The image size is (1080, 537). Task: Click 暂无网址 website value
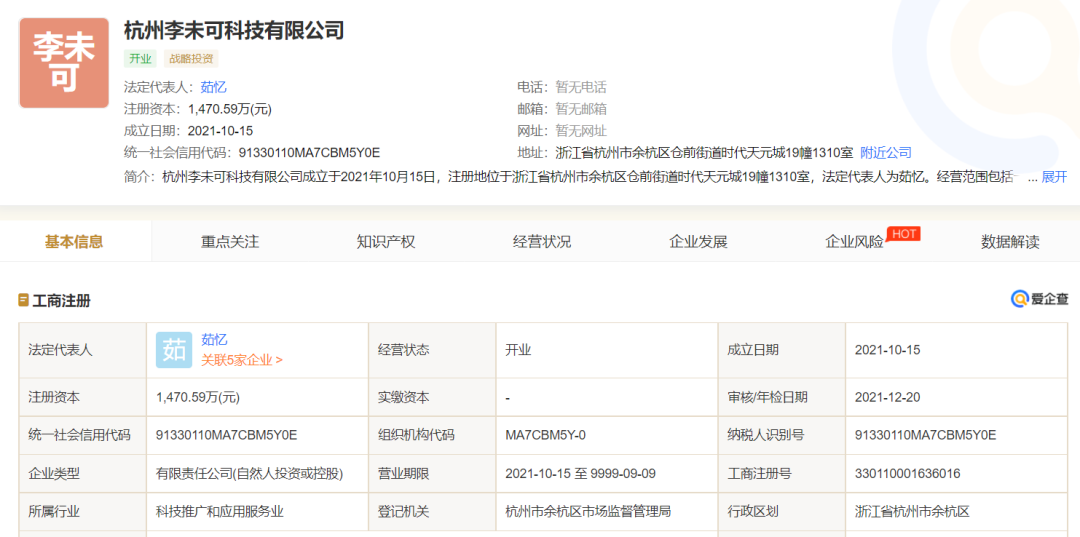(581, 131)
